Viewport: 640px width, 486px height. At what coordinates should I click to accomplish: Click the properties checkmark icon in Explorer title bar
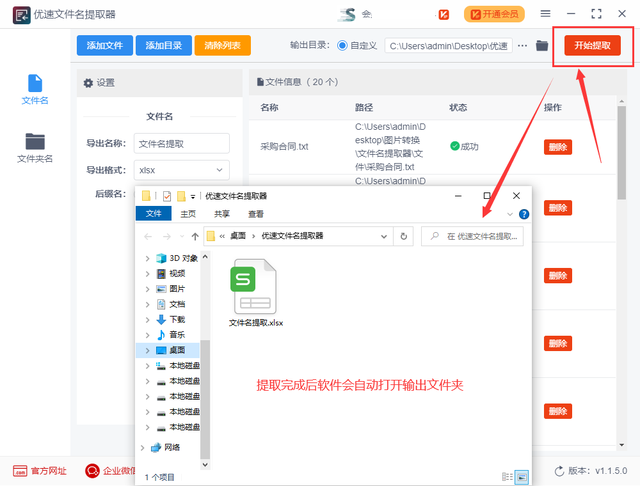[167, 196]
